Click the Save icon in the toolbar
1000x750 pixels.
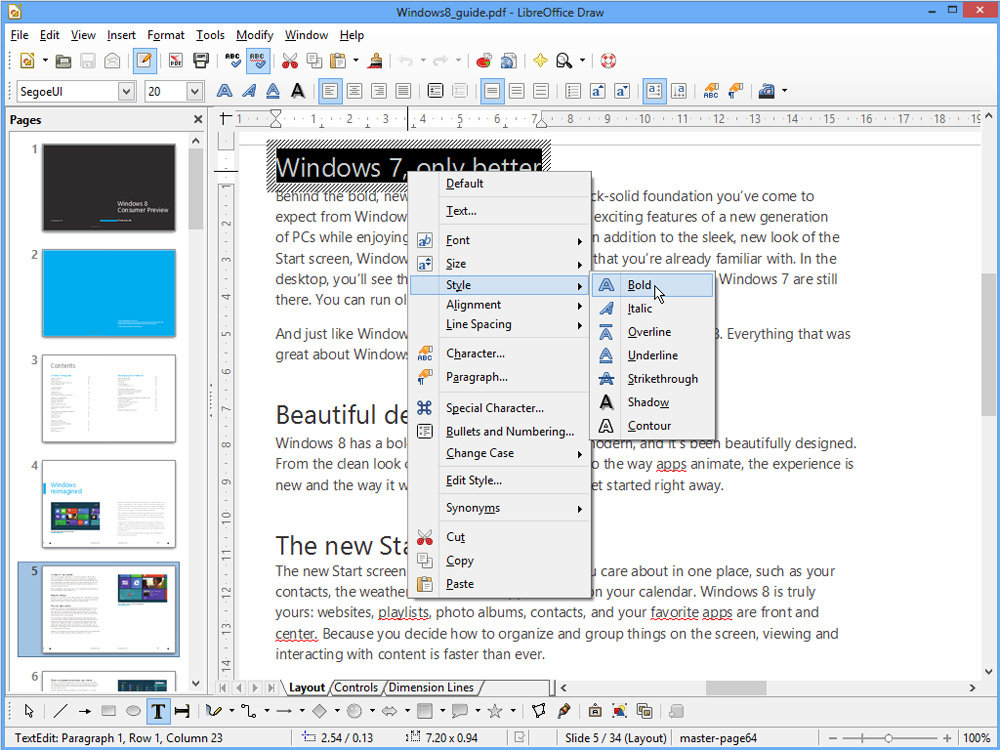[88, 61]
